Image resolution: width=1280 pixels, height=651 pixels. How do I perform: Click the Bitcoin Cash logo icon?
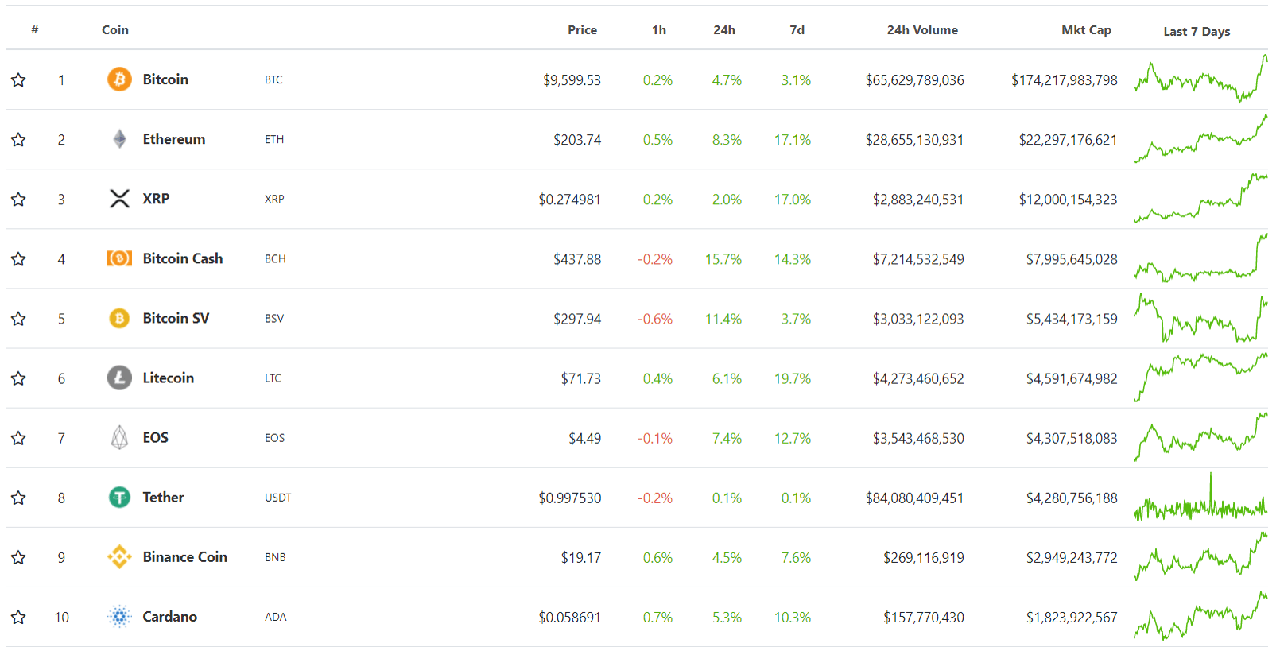pyautogui.click(x=119, y=258)
